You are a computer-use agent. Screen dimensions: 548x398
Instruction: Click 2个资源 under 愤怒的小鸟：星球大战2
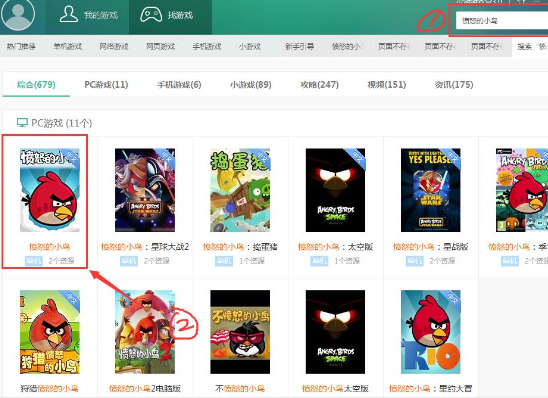[157, 261]
